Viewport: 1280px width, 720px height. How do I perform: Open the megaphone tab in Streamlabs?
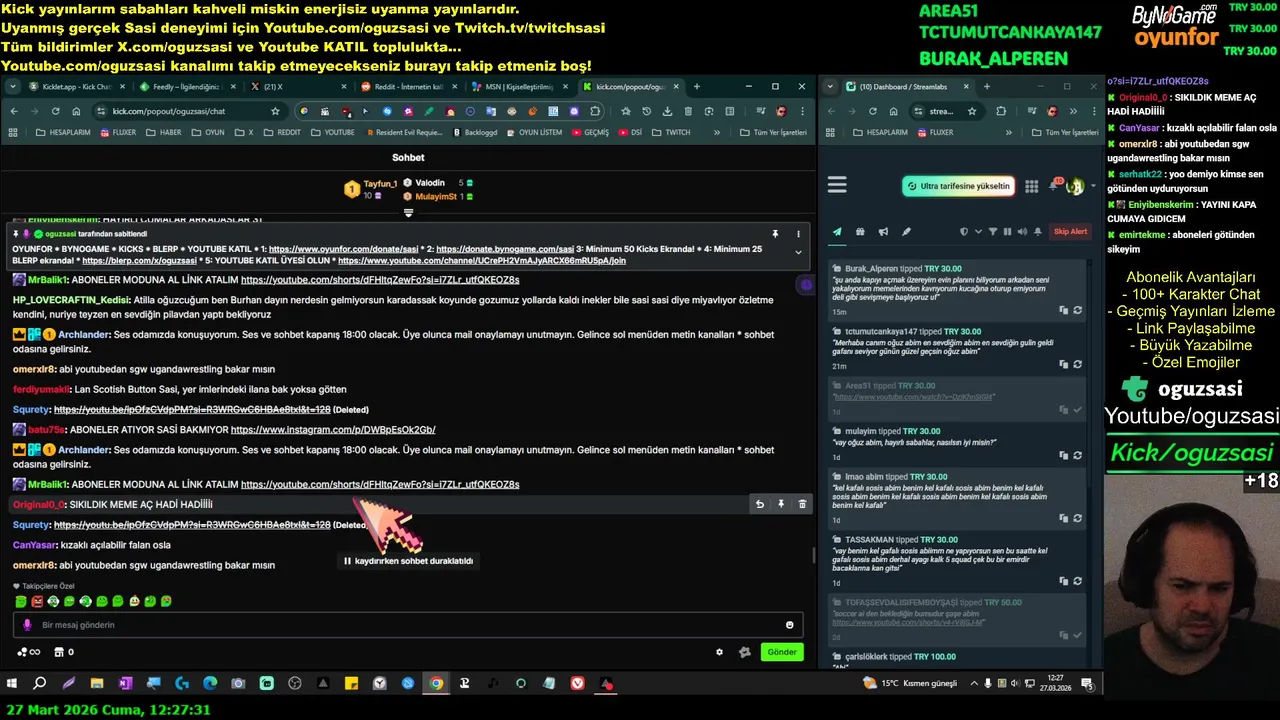coord(883,232)
